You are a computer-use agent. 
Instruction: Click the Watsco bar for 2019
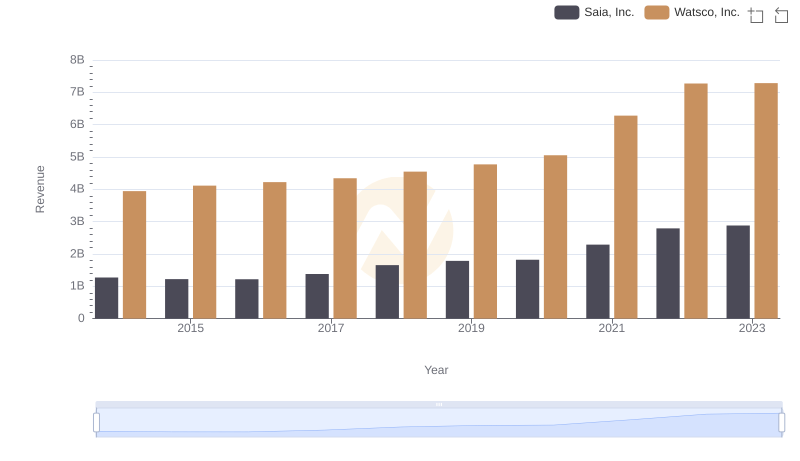[x=485, y=241]
